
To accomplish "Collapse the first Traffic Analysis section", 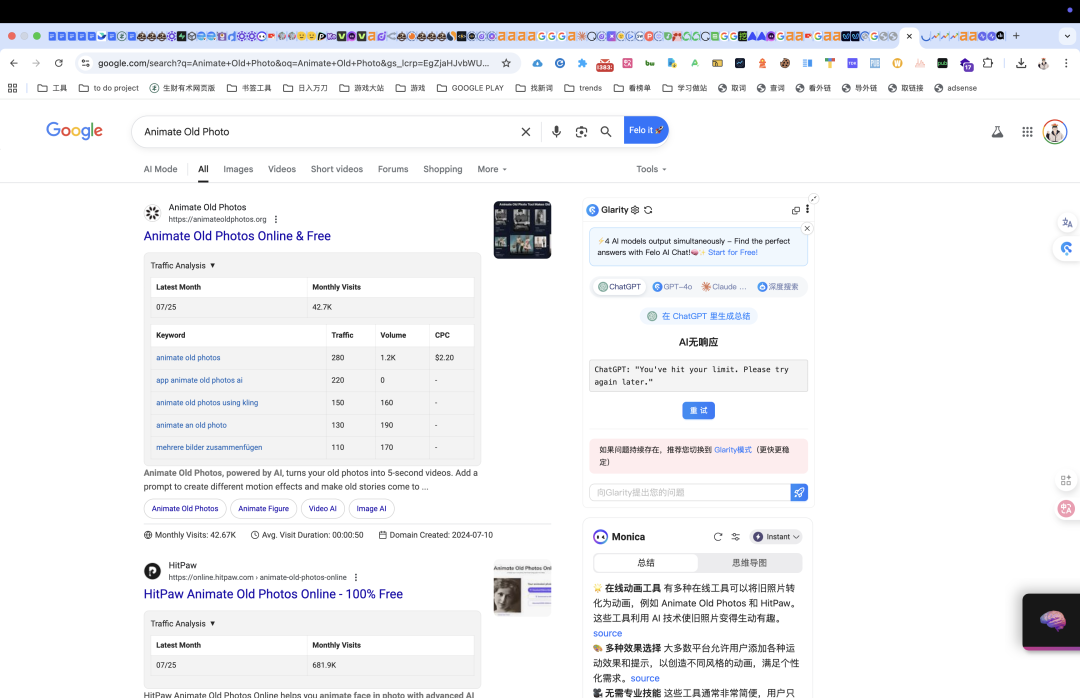I will pyautogui.click(x=183, y=265).
